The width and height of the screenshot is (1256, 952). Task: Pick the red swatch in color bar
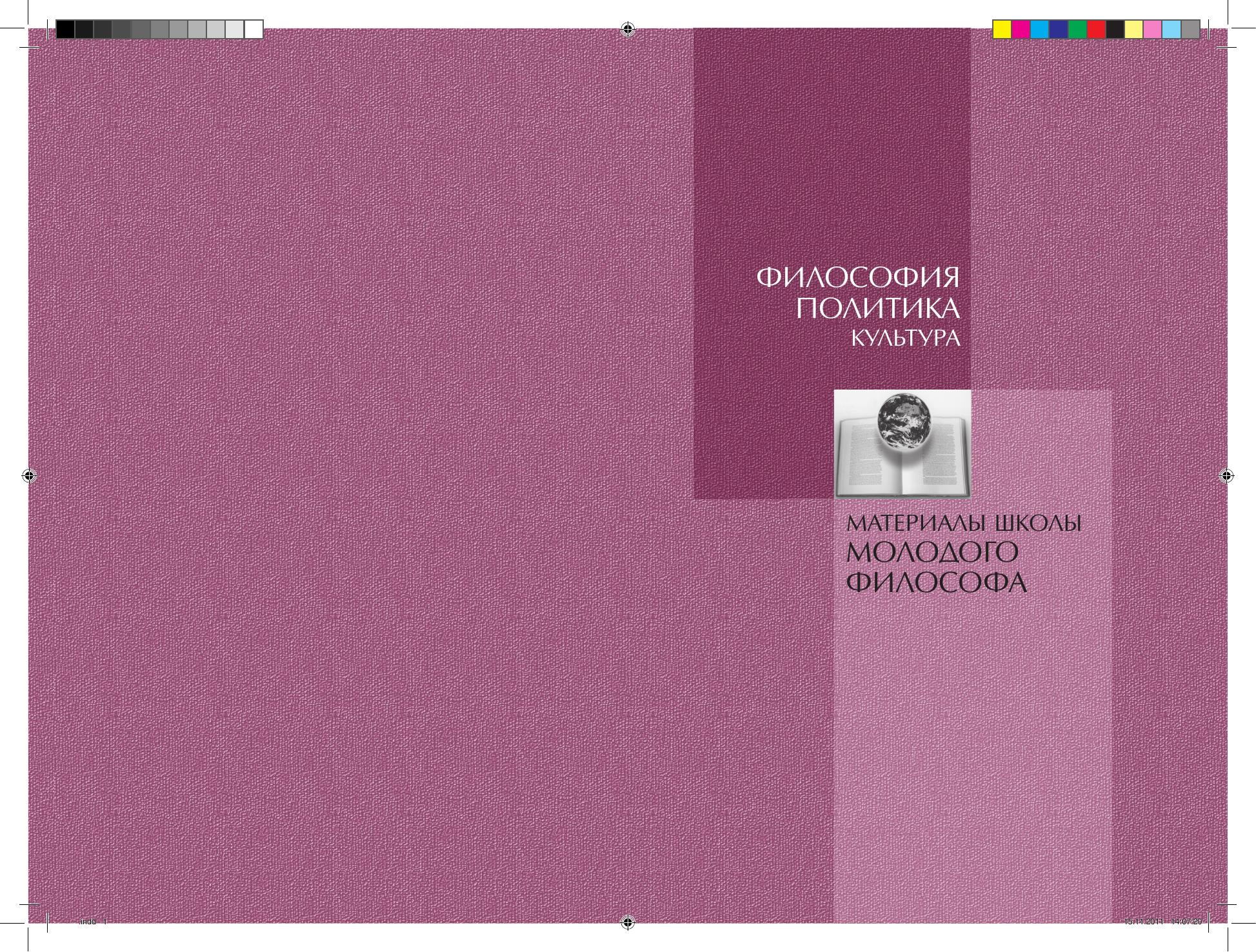coord(1096,29)
